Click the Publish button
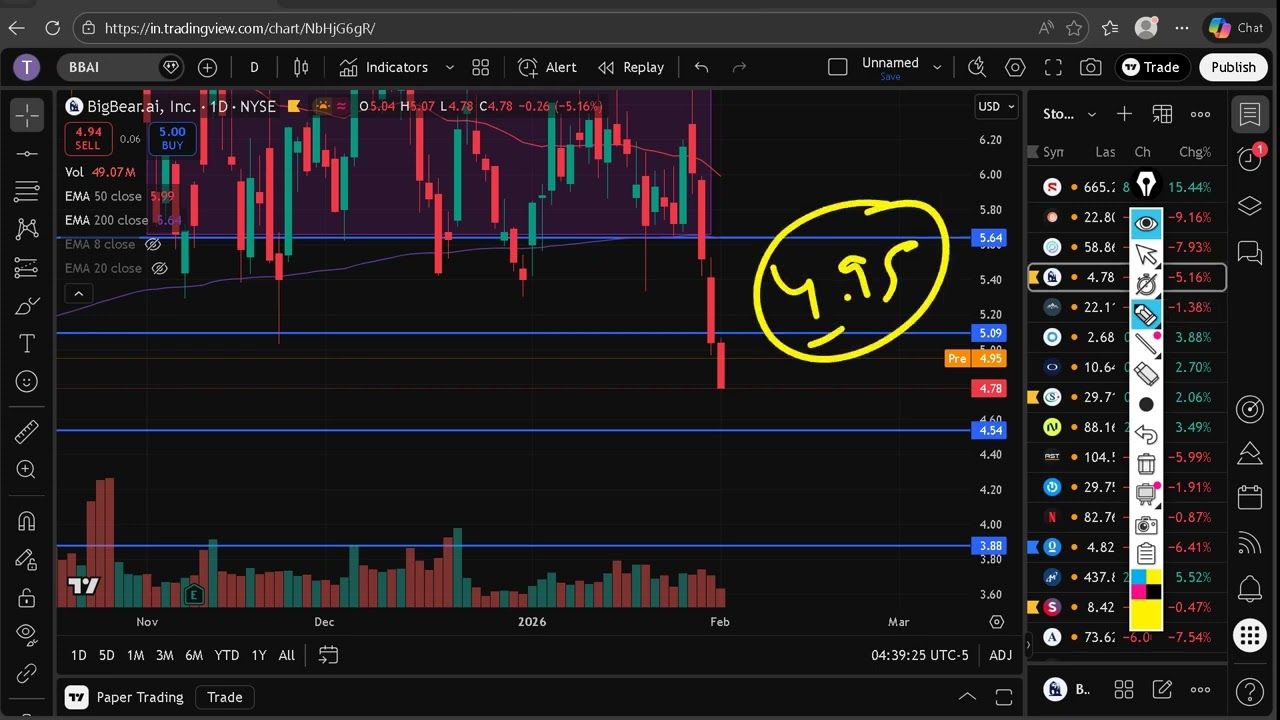 (x=1233, y=67)
